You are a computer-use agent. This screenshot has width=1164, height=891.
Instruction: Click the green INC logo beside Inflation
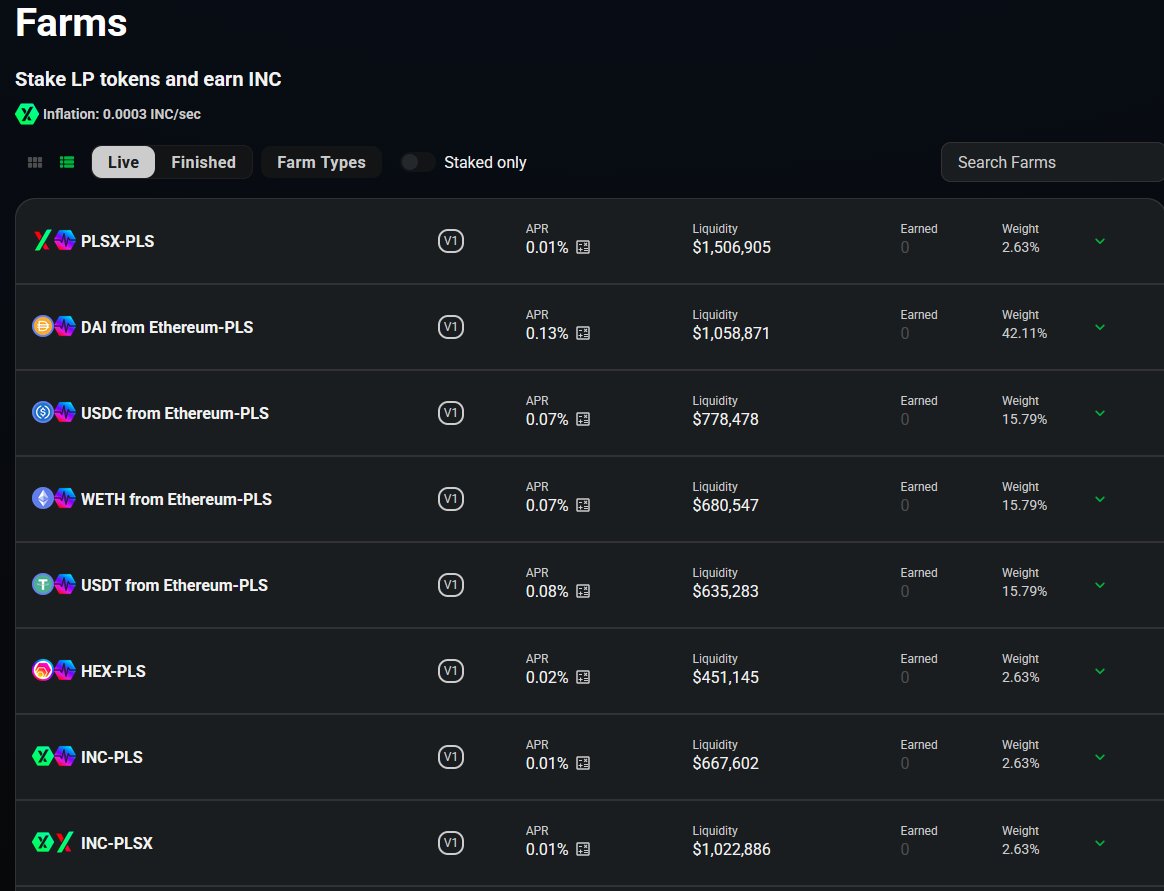pos(27,114)
